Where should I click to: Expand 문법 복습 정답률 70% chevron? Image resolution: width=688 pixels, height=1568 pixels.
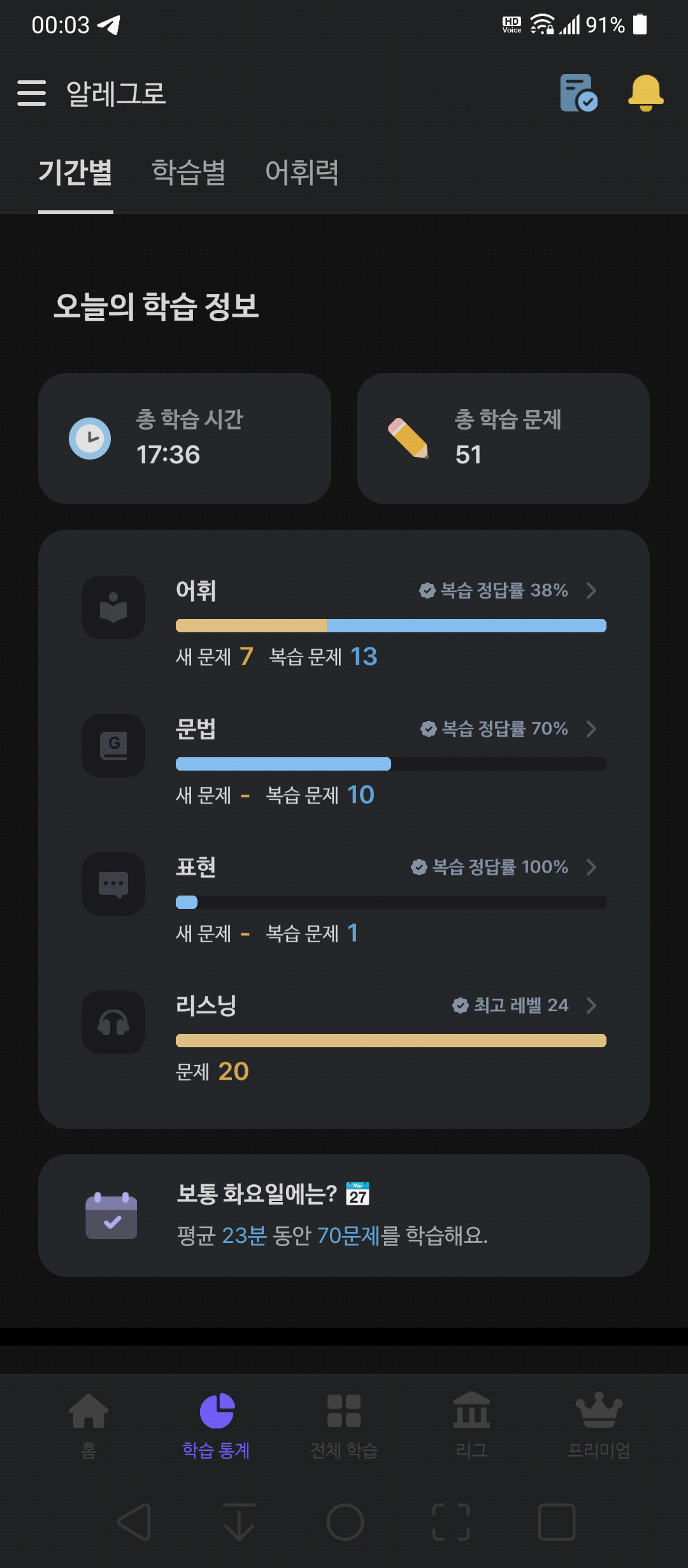coord(591,729)
